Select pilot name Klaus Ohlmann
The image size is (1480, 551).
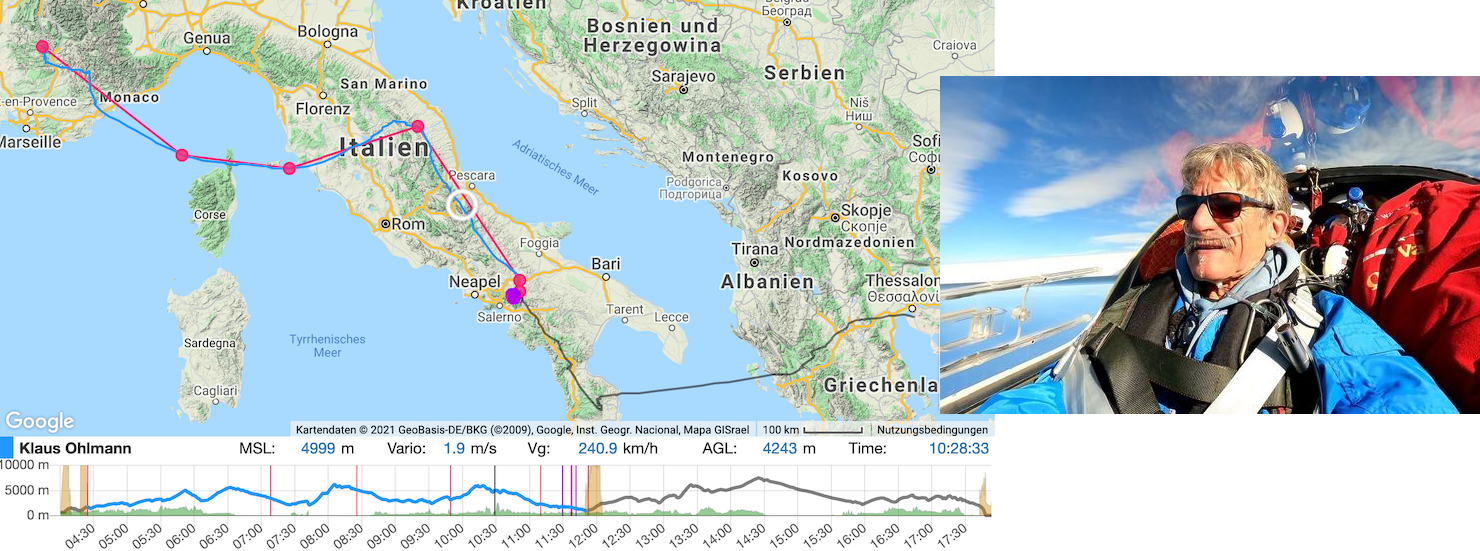[75, 448]
